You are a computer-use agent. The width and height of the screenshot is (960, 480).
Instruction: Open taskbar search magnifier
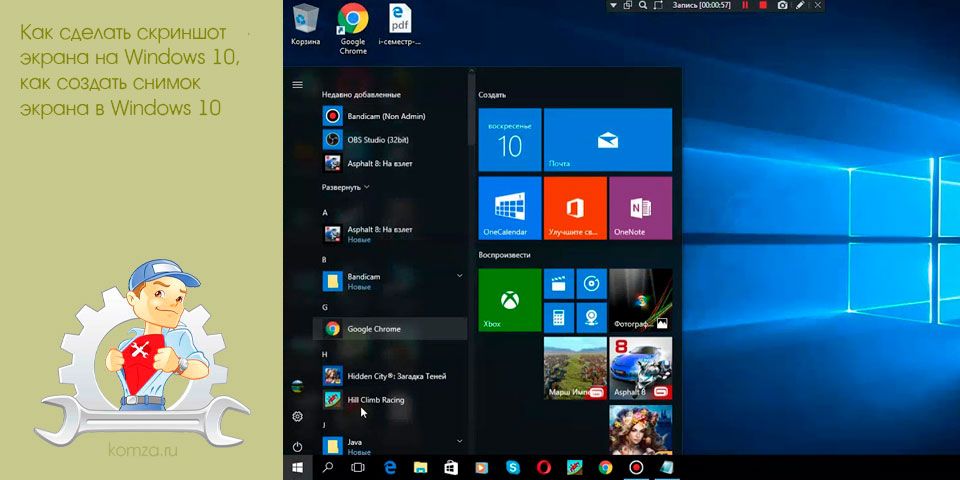pos(328,468)
